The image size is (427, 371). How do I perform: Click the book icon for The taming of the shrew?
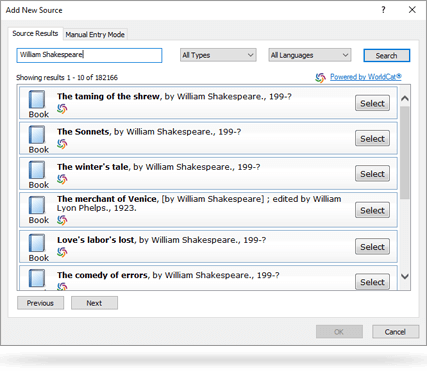point(37,99)
